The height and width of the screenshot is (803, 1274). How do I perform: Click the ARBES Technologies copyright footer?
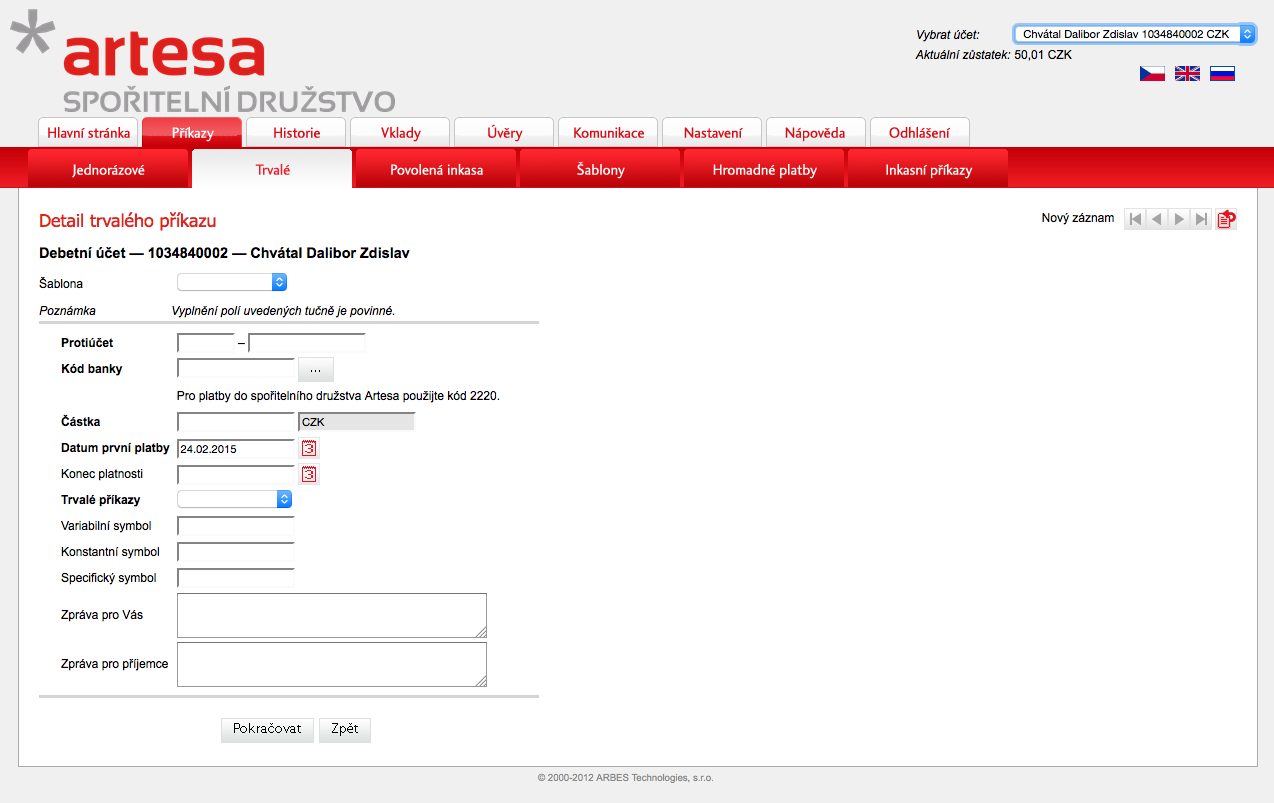coord(626,777)
